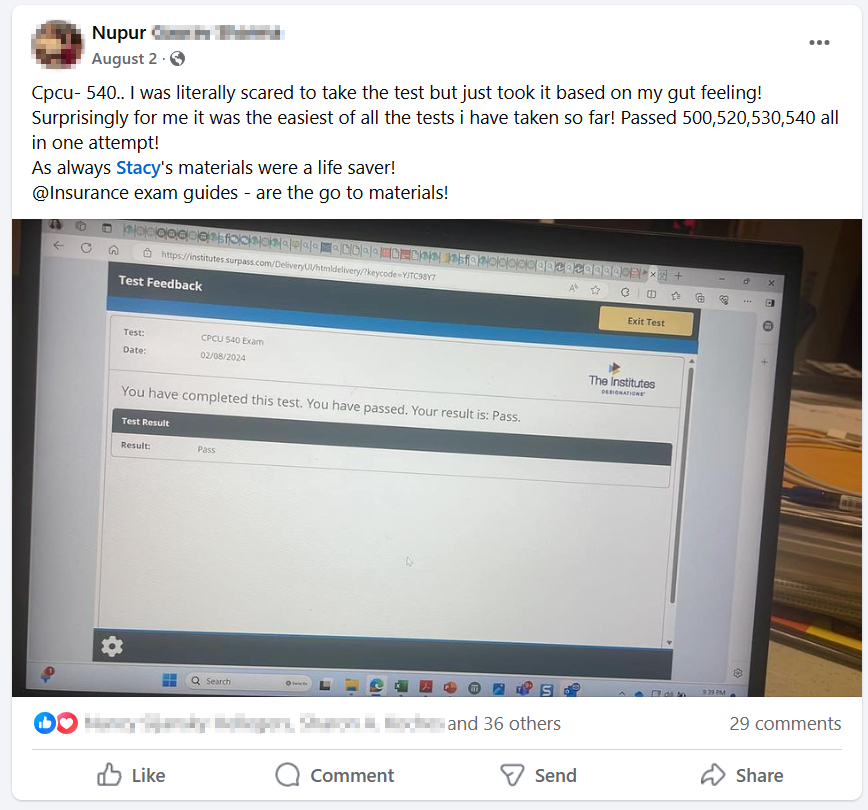
Task: Open the post options three-dot menu
Action: coord(819,43)
